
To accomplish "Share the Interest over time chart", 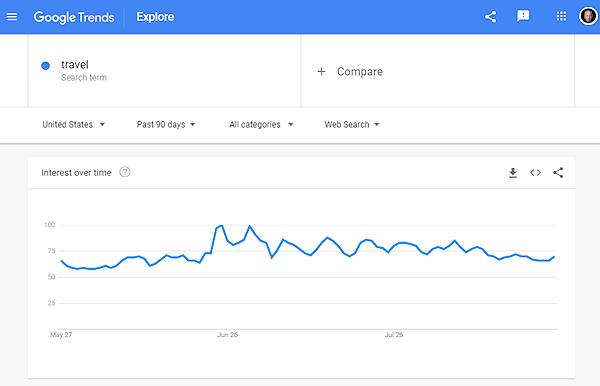I will click(558, 173).
